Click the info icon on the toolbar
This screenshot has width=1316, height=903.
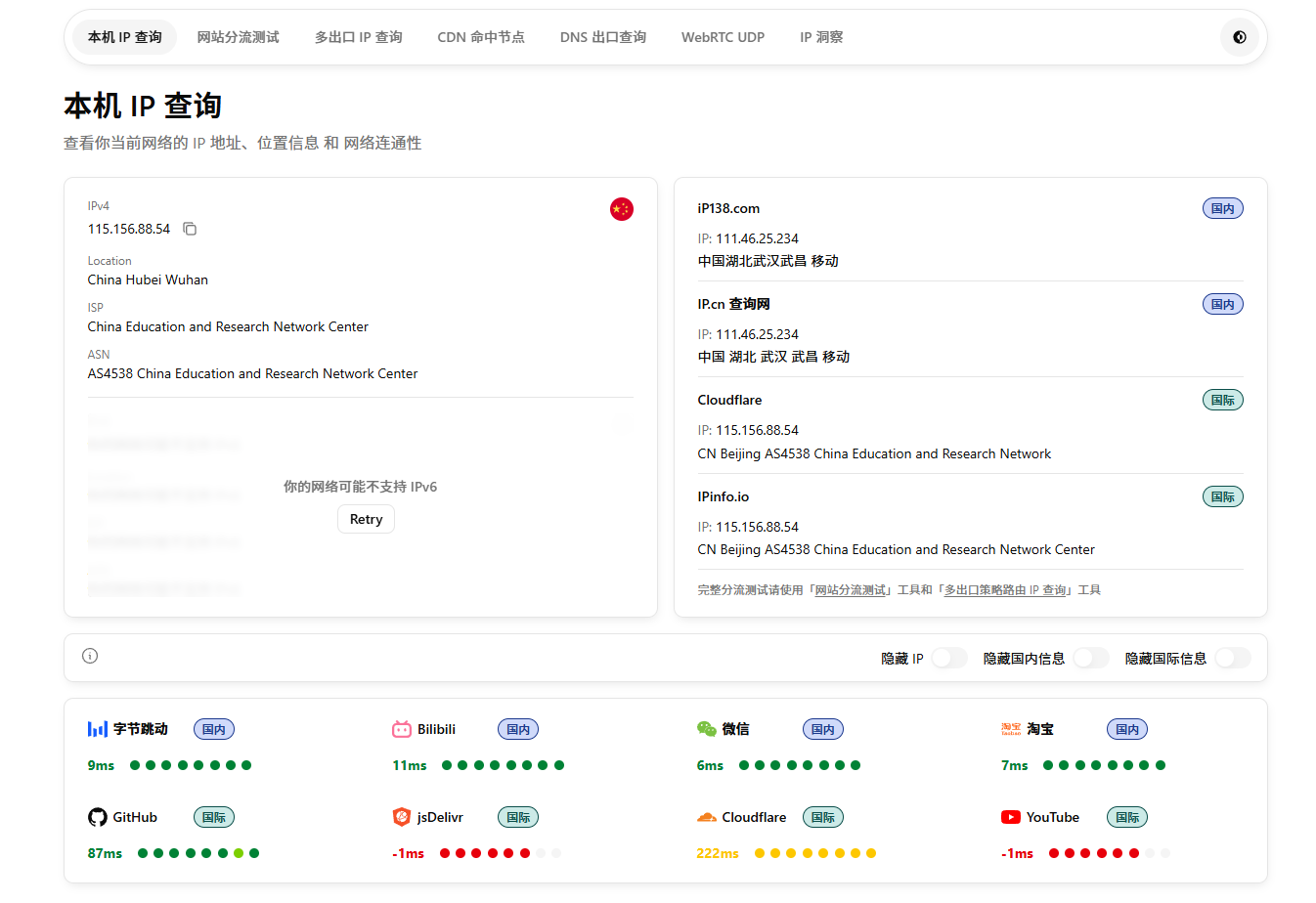pos(89,656)
